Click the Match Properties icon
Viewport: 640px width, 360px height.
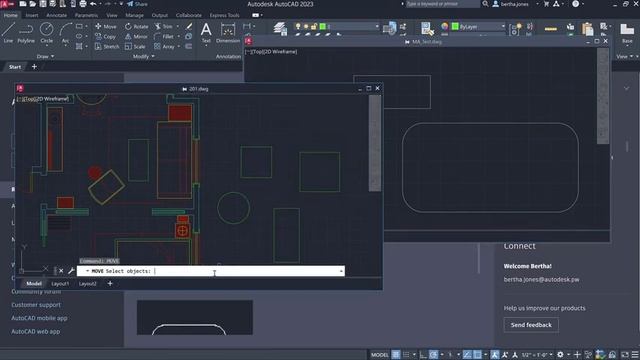pos(427,29)
